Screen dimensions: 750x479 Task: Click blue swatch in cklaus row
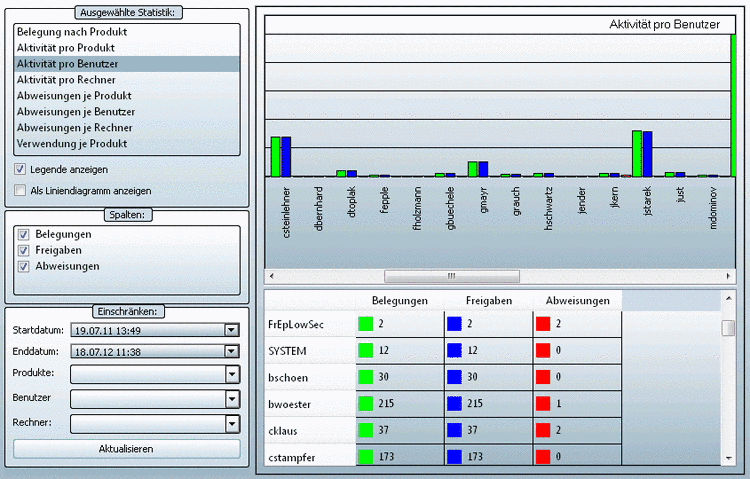(454, 430)
